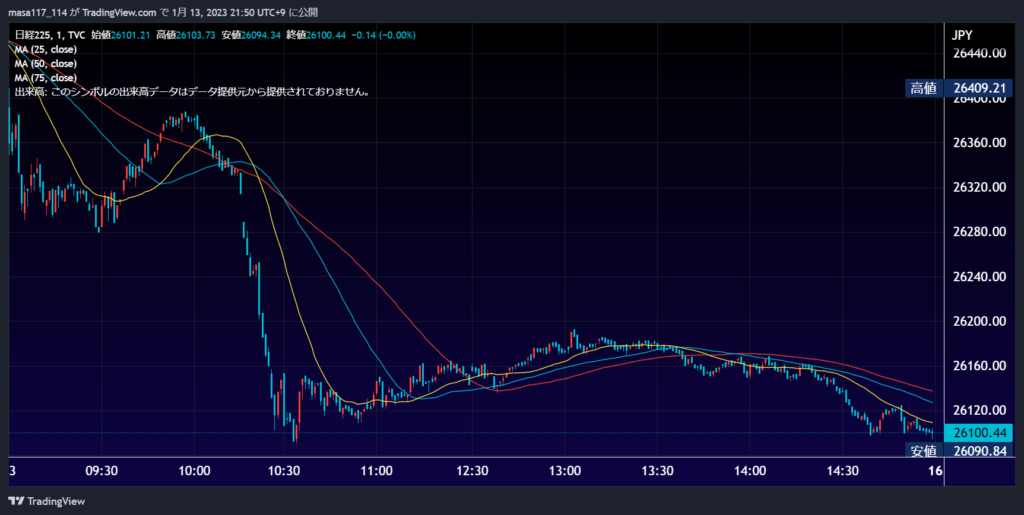Screen dimensions: 1024x515
Task: Click the 出来高 volume data notice
Action: pyautogui.click(x=193, y=92)
